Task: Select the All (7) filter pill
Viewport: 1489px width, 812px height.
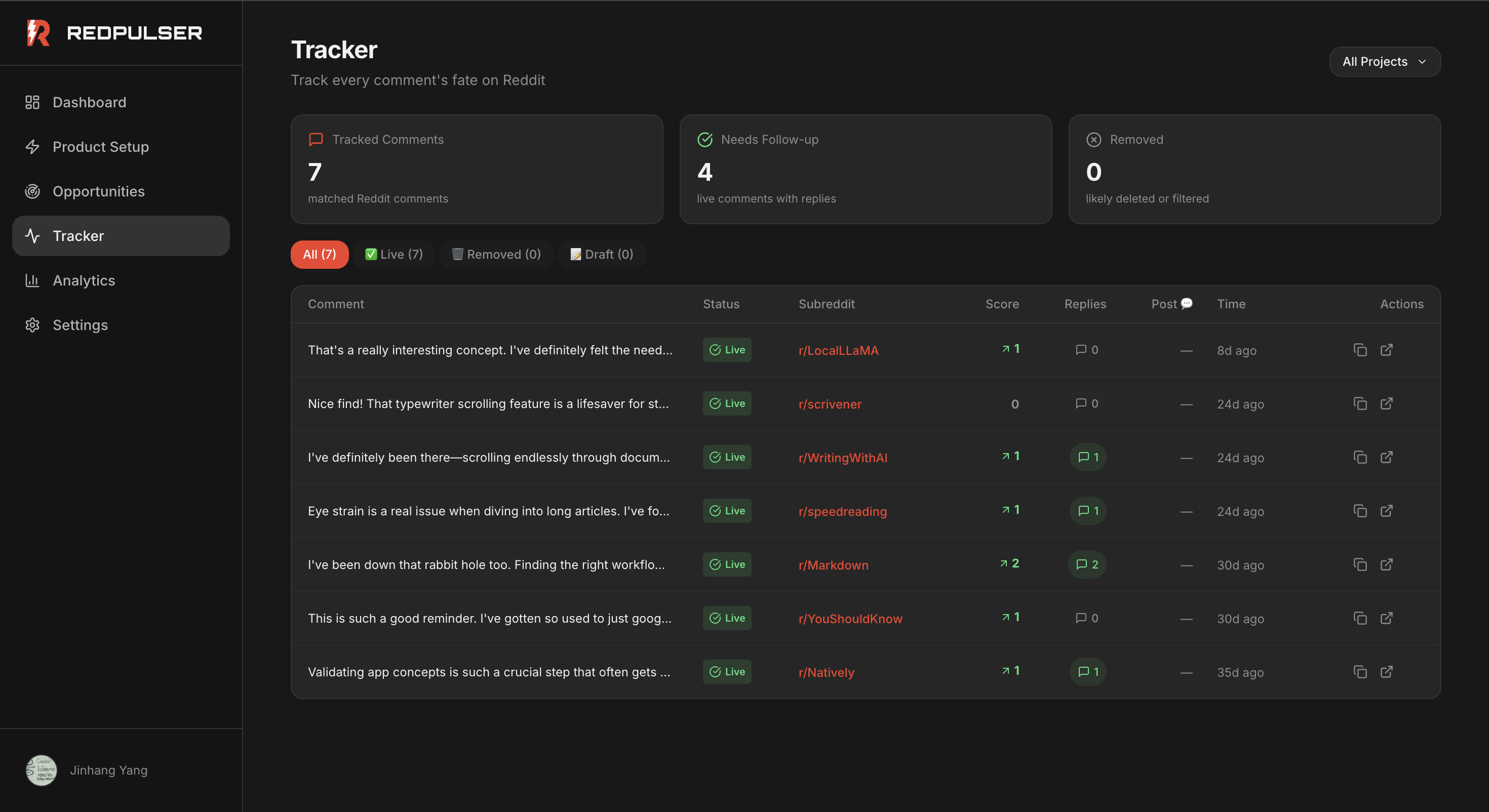Action: click(x=319, y=254)
